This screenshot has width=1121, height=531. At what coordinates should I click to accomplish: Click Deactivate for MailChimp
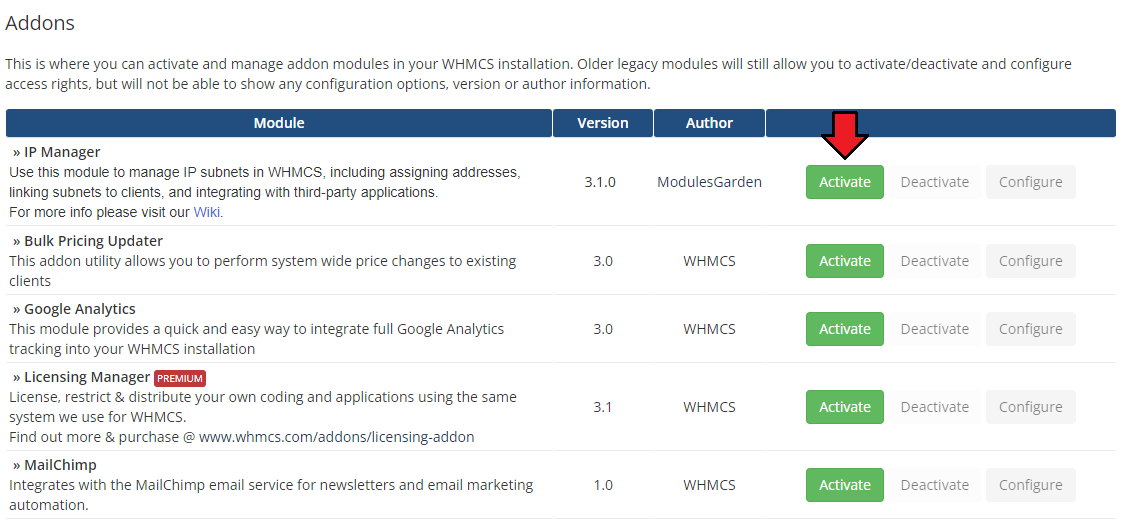click(x=934, y=485)
